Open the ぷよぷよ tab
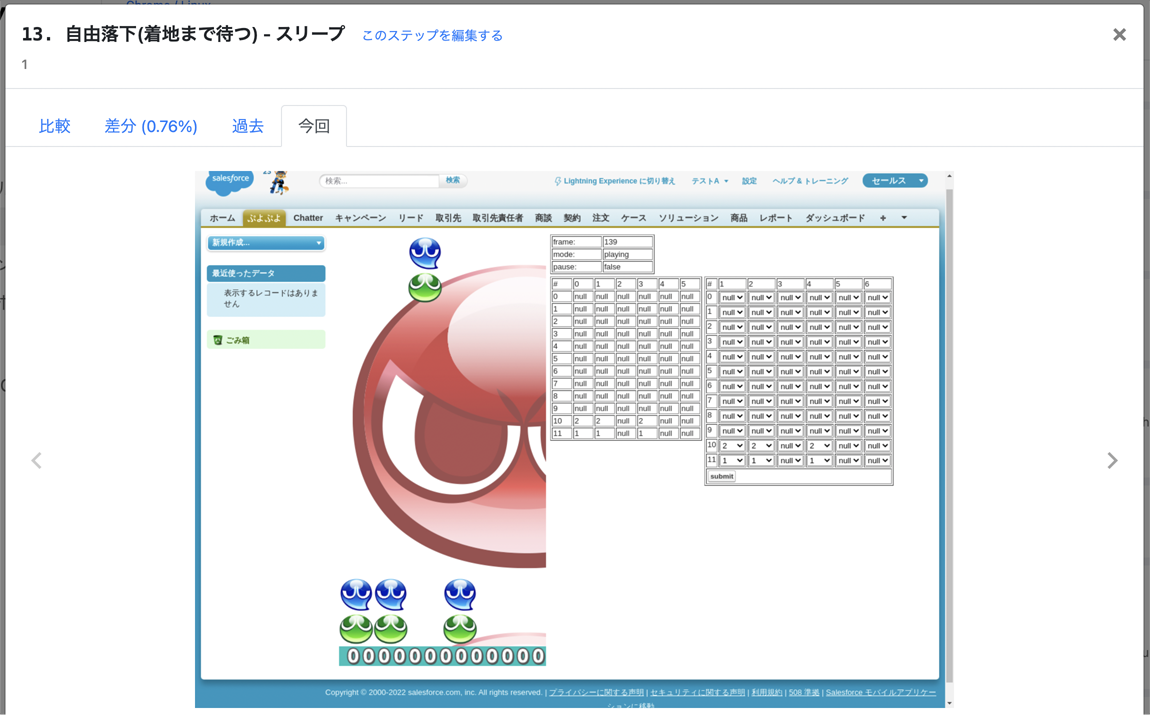Image resolution: width=1150 pixels, height=715 pixels. click(x=264, y=218)
